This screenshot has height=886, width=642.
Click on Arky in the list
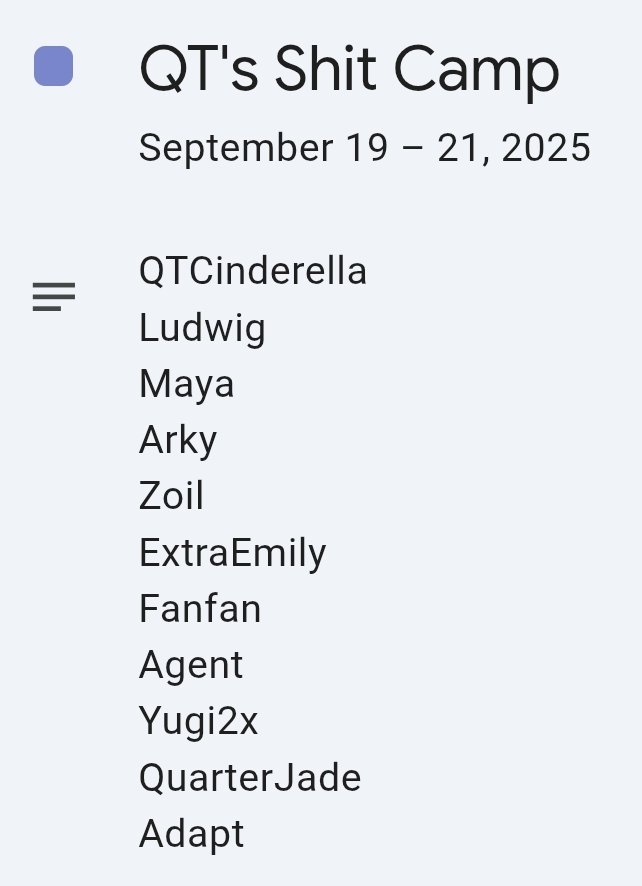click(x=177, y=440)
